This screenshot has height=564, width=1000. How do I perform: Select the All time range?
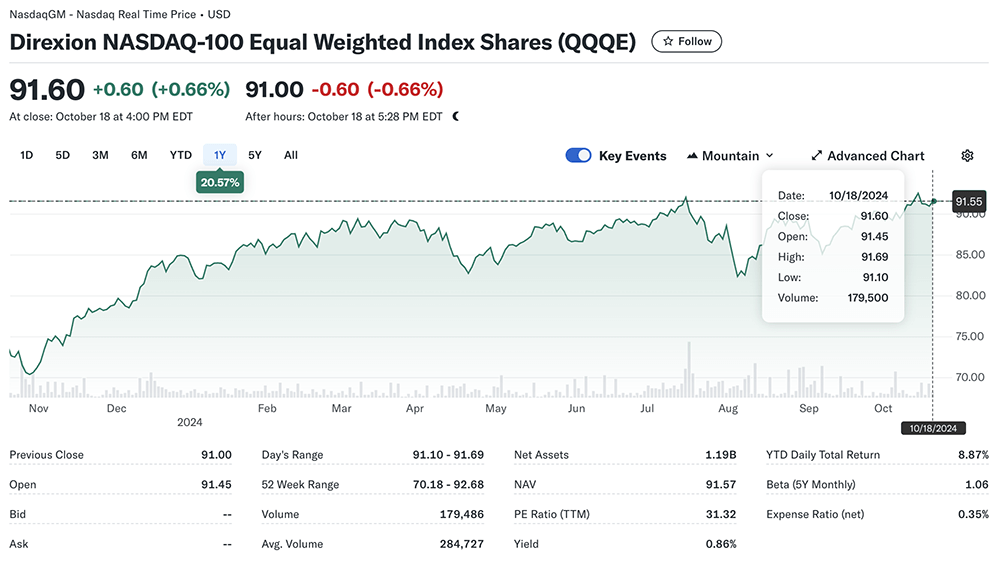[291, 155]
